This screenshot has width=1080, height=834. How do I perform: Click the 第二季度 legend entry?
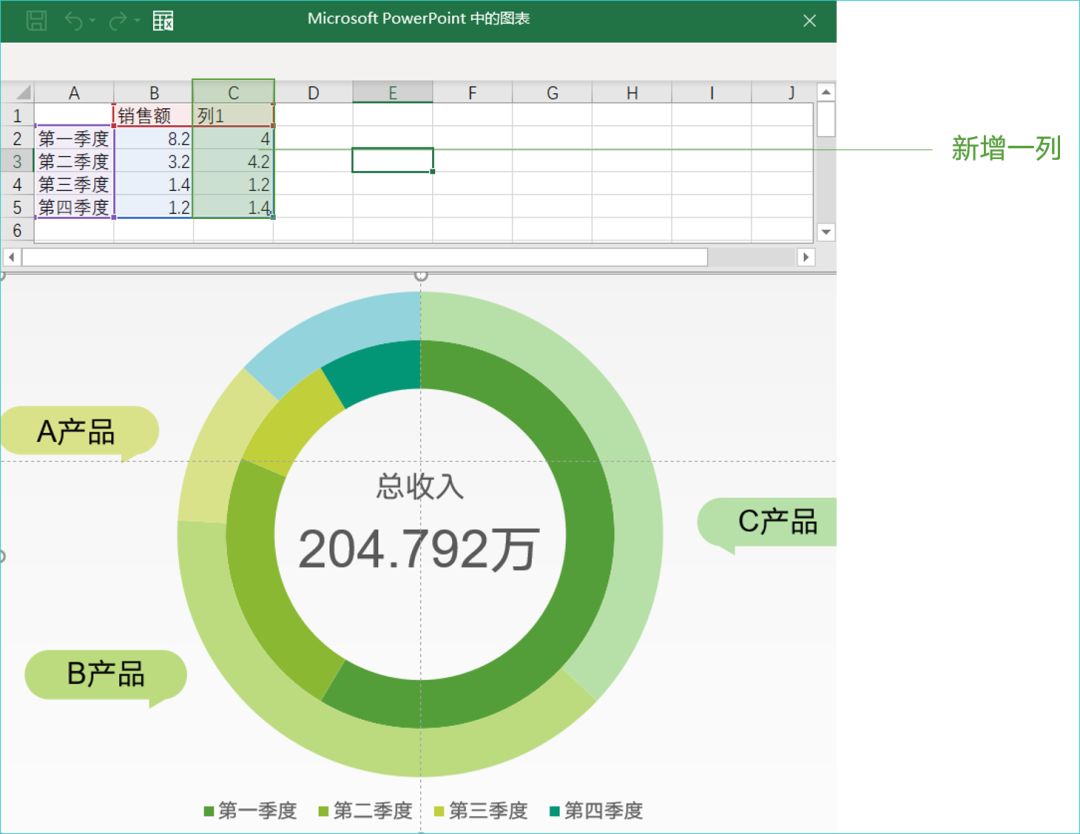pyautogui.click(x=365, y=811)
